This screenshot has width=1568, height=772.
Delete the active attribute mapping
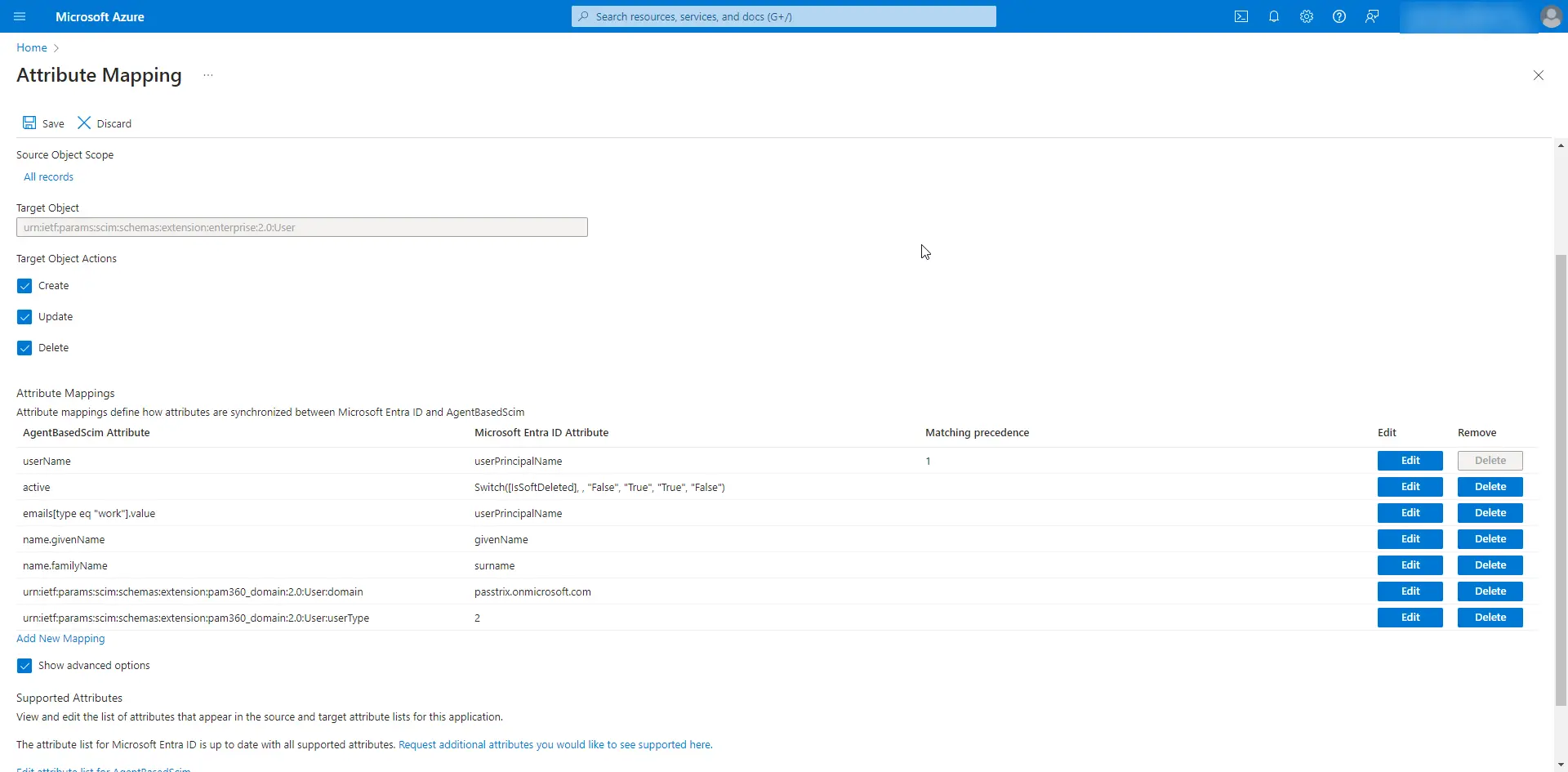coord(1490,487)
